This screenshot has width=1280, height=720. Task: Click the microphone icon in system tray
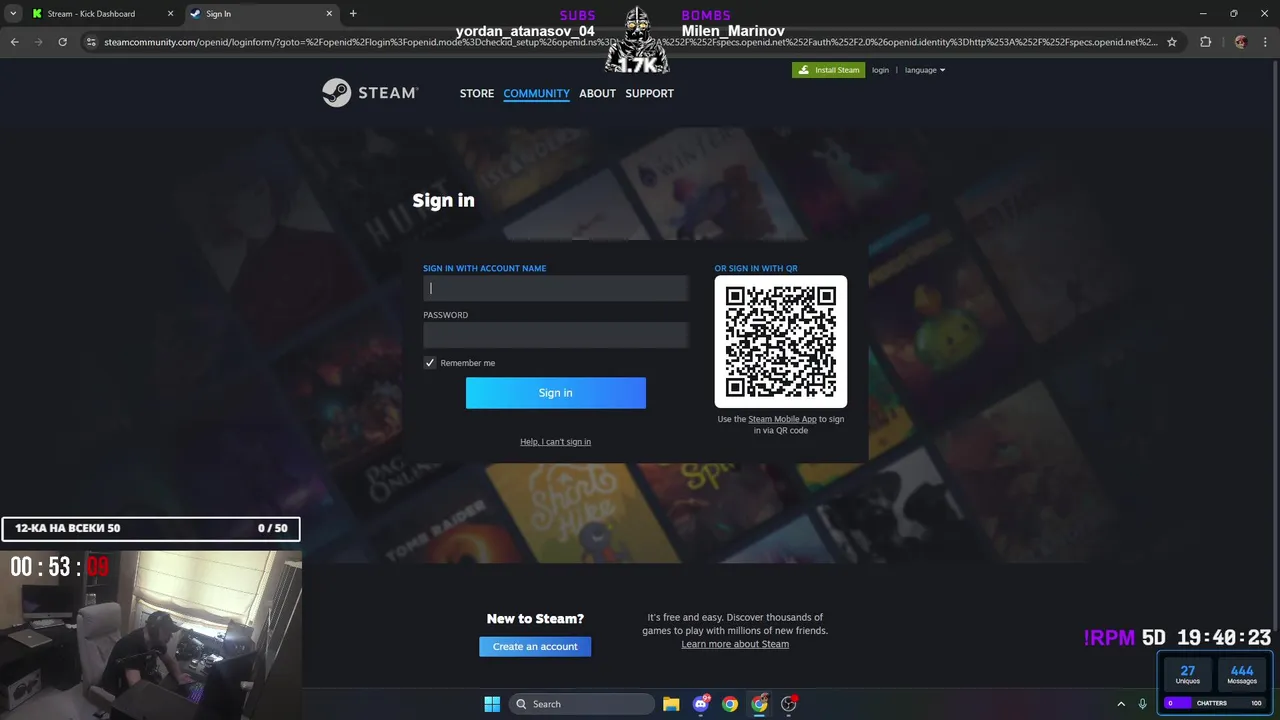point(1143,704)
